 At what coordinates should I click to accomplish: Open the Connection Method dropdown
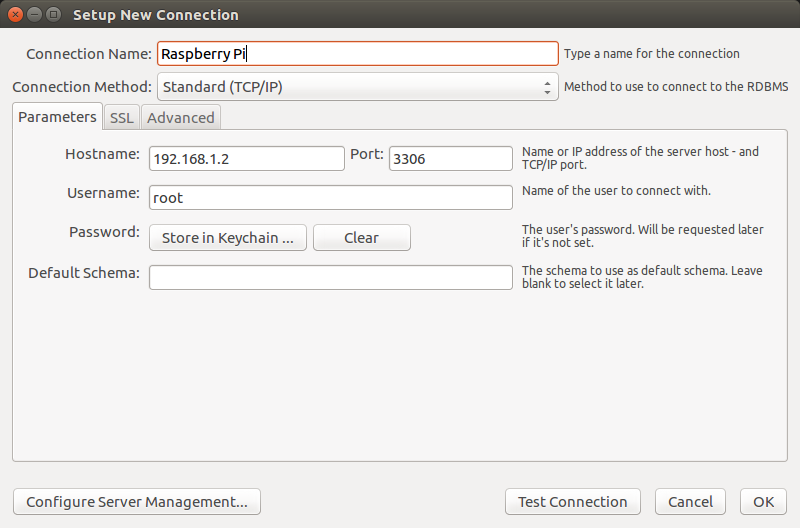pyautogui.click(x=358, y=87)
